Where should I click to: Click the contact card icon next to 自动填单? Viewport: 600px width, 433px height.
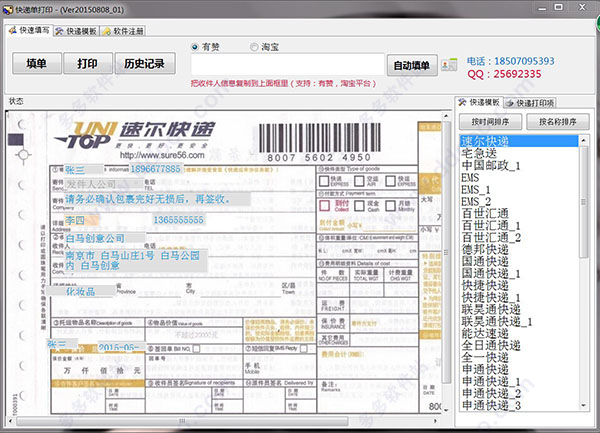pyautogui.click(x=449, y=65)
